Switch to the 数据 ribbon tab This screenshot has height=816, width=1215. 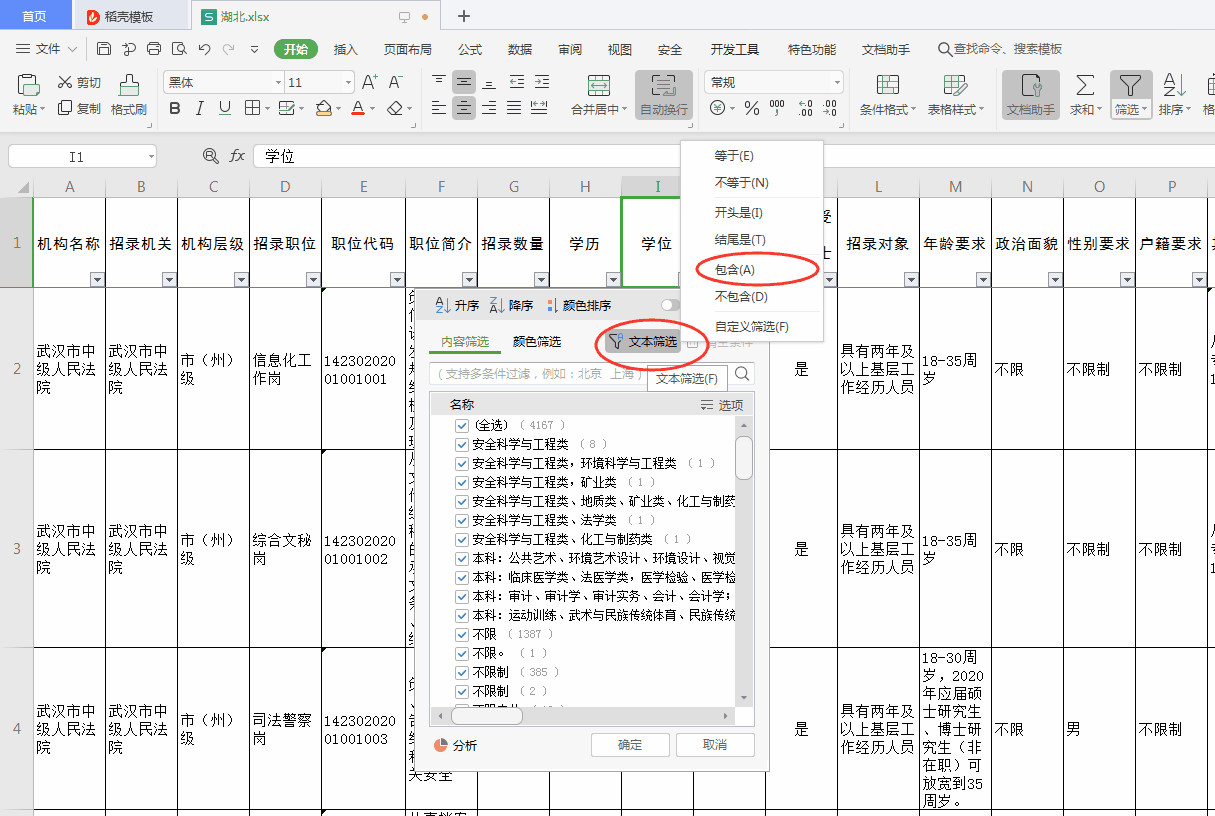[520, 49]
